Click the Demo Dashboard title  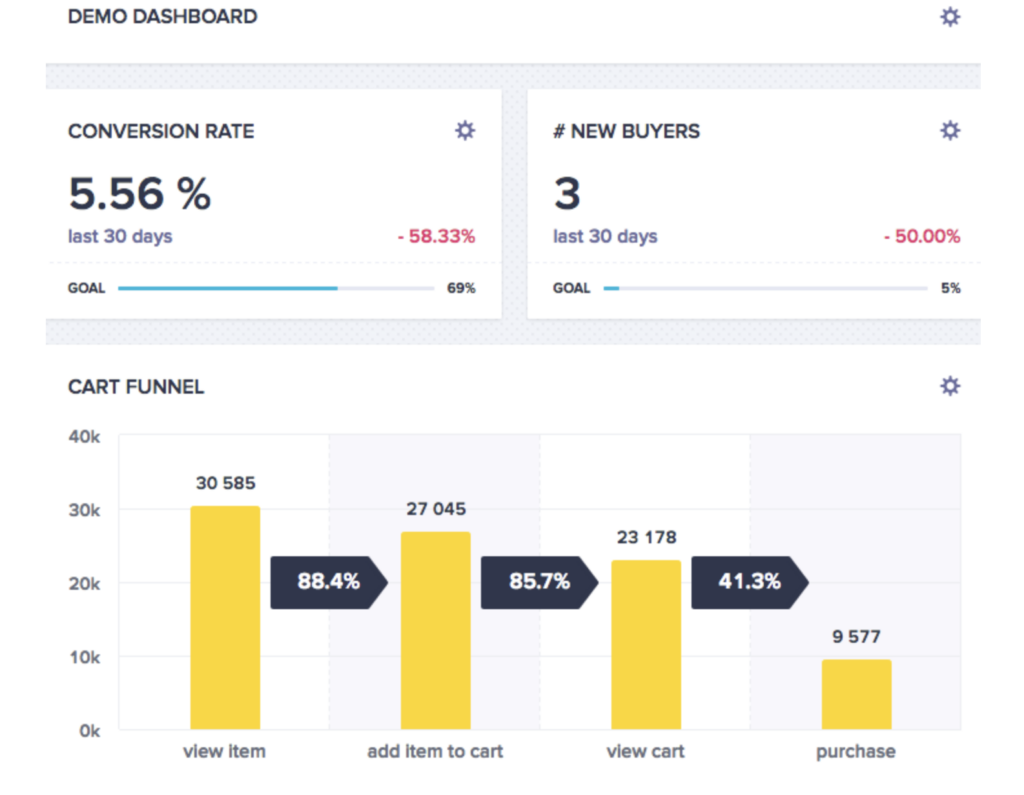pos(162,17)
